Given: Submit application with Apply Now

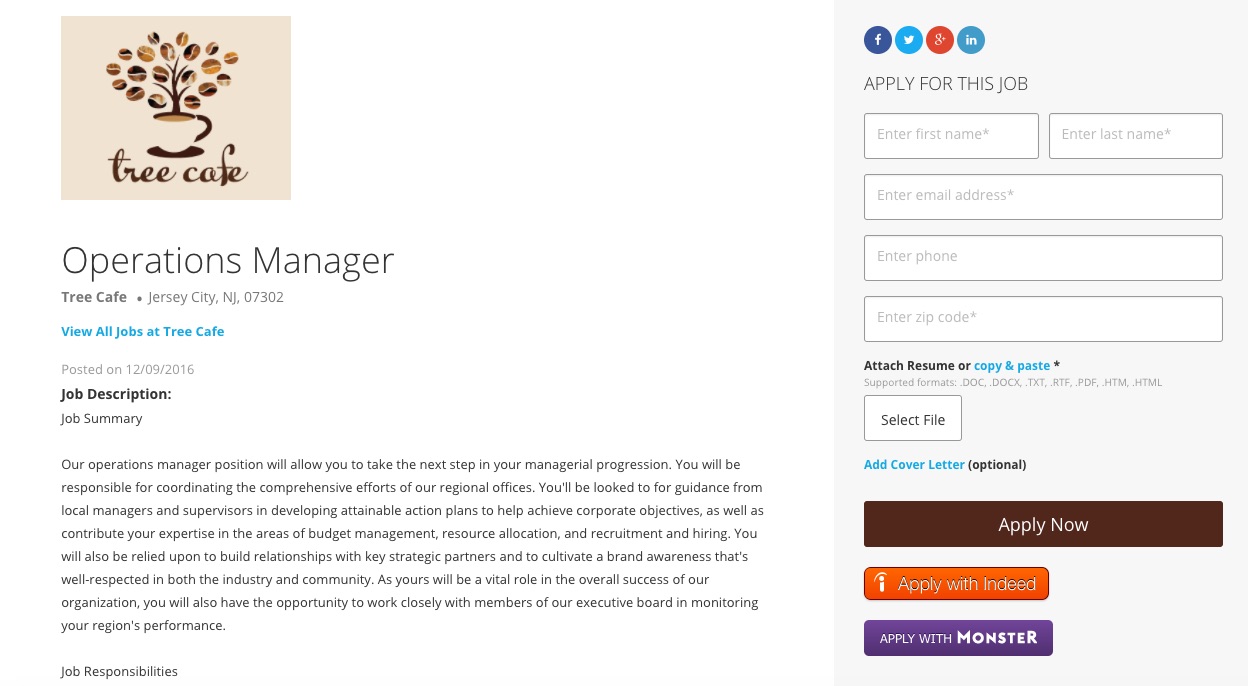Looking at the screenshot, I should point(1043,524).
